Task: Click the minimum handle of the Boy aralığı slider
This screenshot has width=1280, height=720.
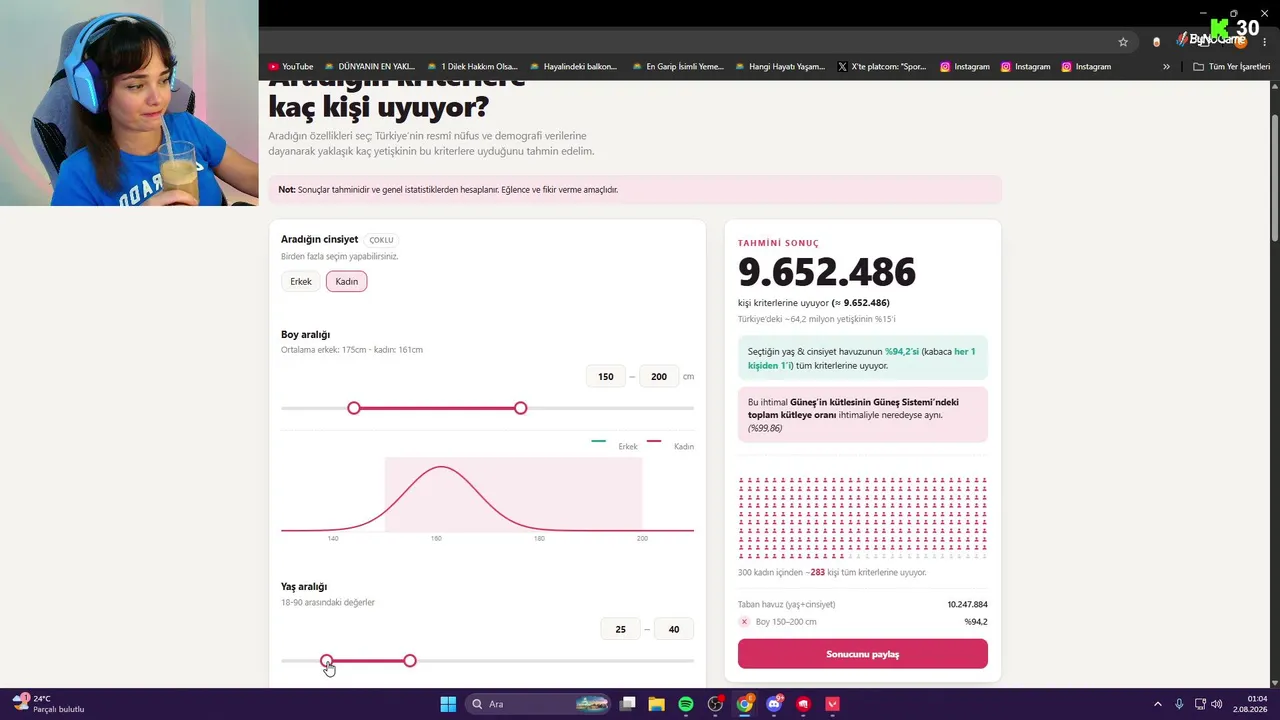Action: (x=354, y=408)
